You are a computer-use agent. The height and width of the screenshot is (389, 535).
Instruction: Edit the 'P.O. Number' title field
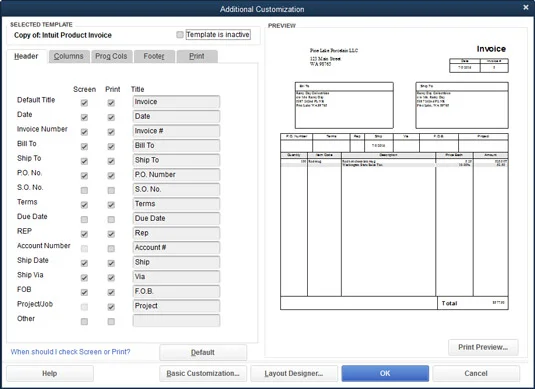176,175
